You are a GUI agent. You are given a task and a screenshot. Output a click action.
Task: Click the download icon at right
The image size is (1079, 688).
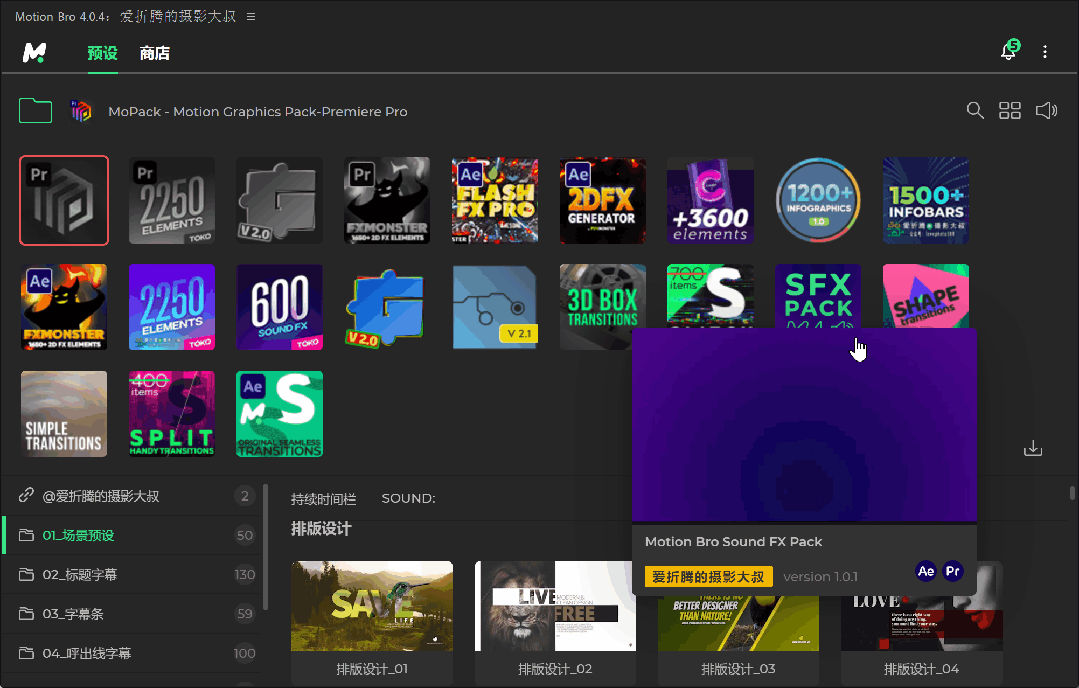coord(1033,449)
